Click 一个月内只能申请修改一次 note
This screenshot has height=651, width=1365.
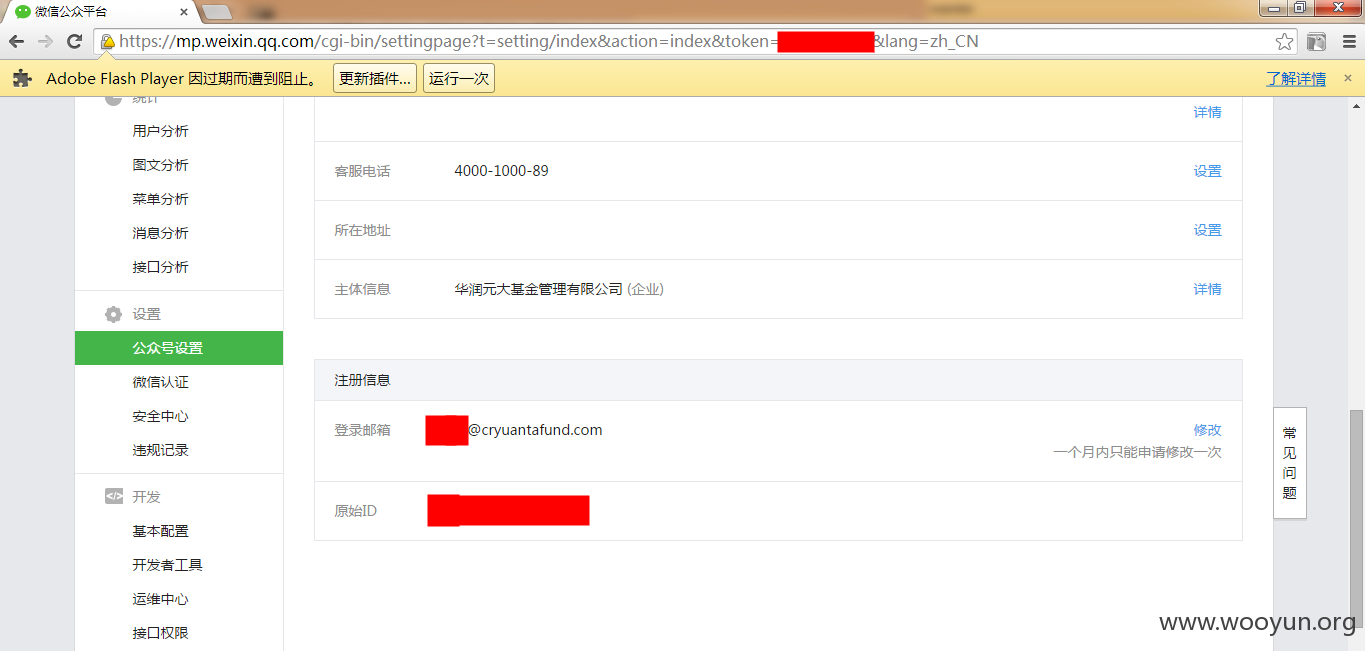point(1137,452)
